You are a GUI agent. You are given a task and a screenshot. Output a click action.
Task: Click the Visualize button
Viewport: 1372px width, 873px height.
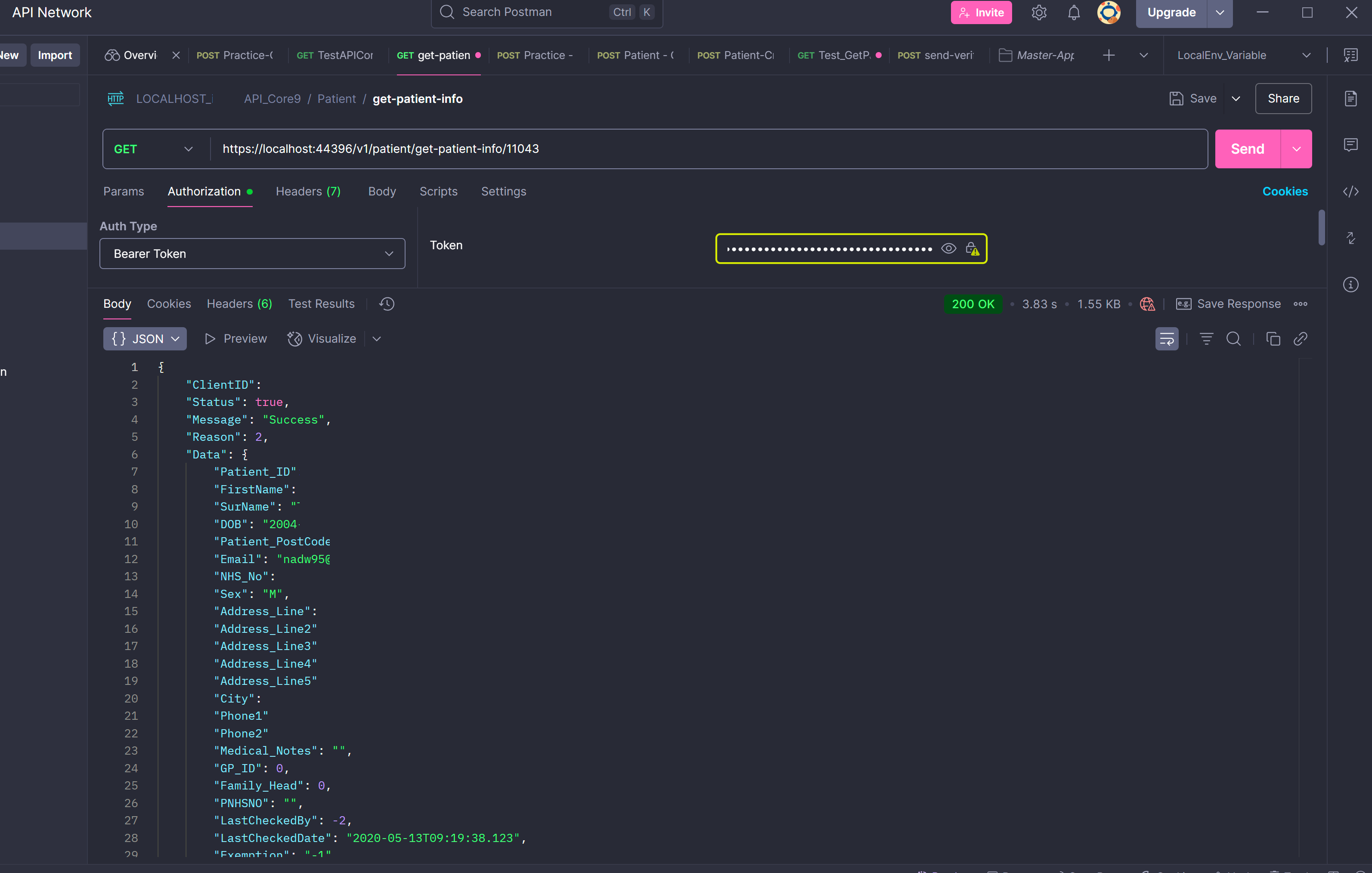[x=322, y=338]
